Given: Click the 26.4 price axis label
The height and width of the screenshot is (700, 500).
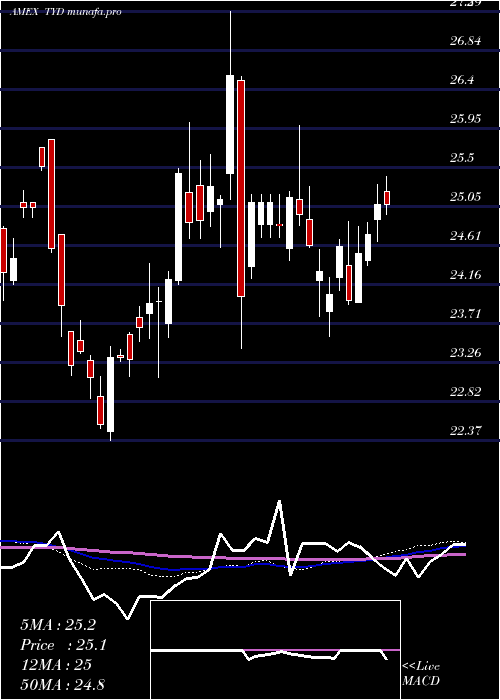Looking at the screenshot, I should [x=463, y=80].
